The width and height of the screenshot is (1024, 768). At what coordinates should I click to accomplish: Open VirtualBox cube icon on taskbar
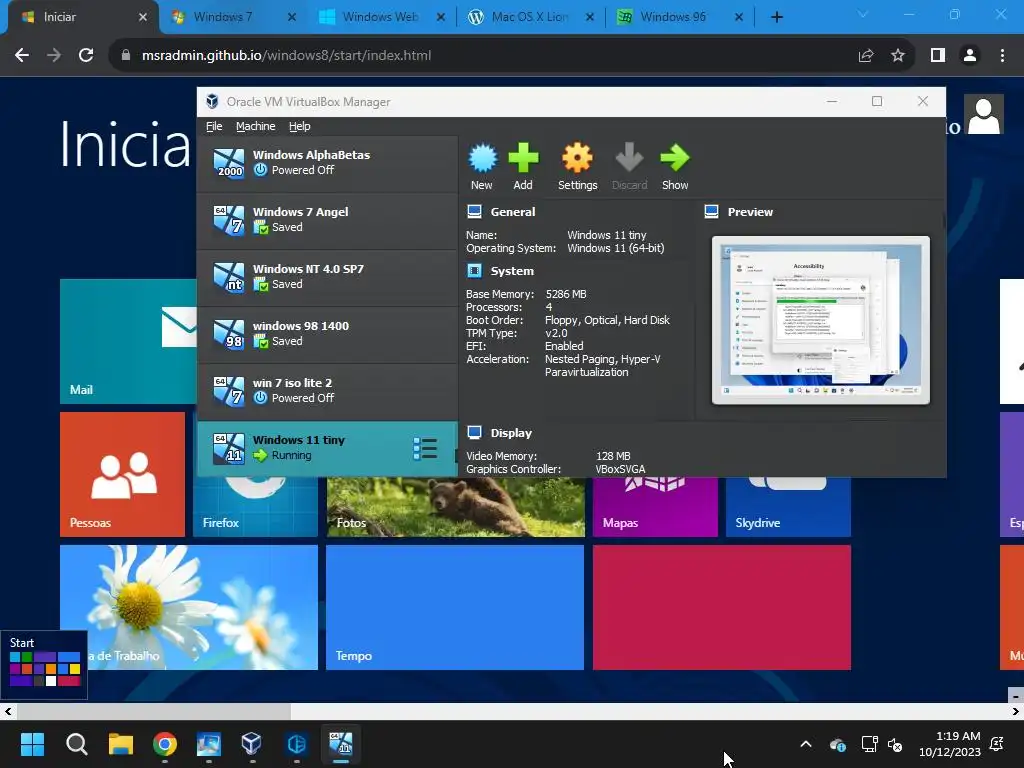tap(251, 744)
